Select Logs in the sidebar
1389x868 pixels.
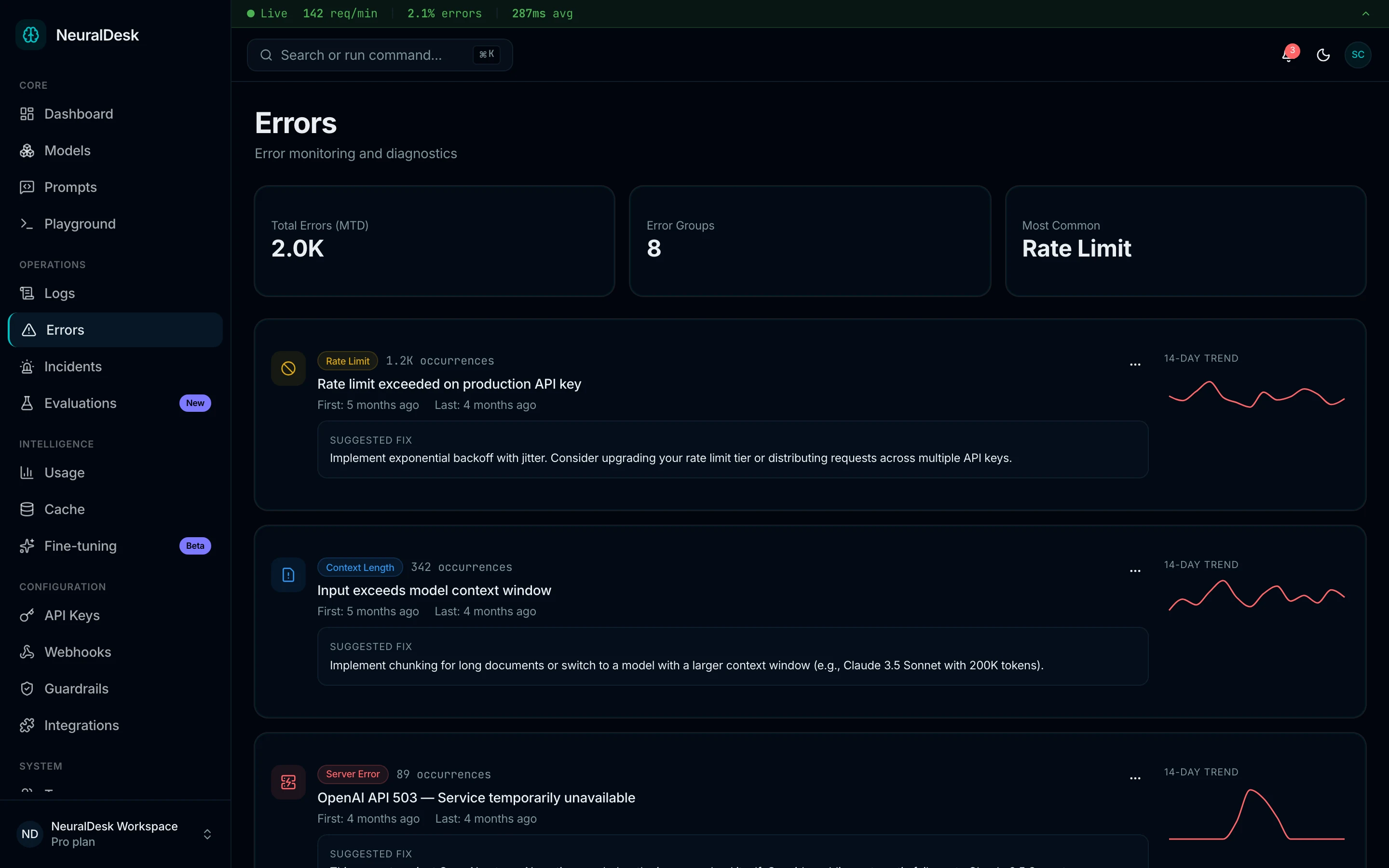[115, 293]
